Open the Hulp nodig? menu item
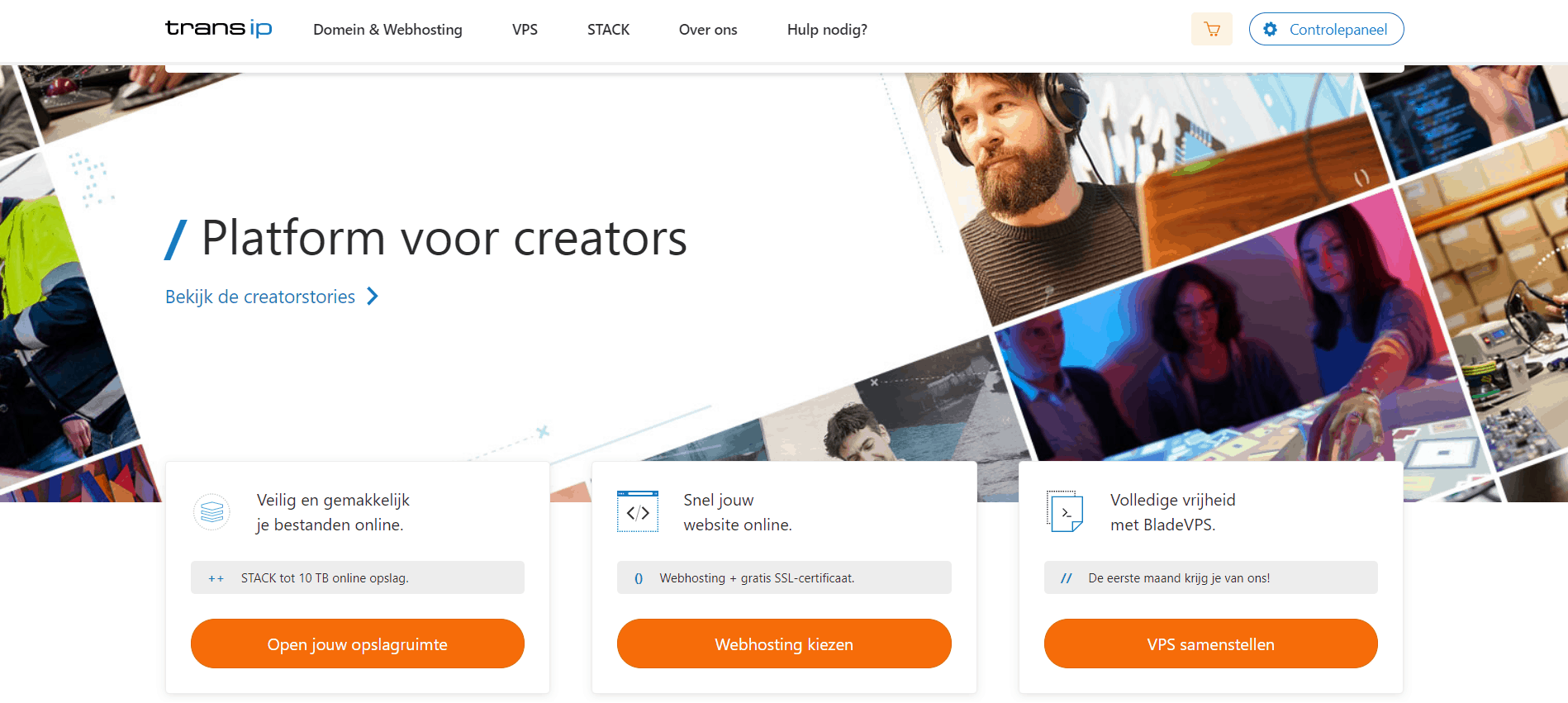 827,30
